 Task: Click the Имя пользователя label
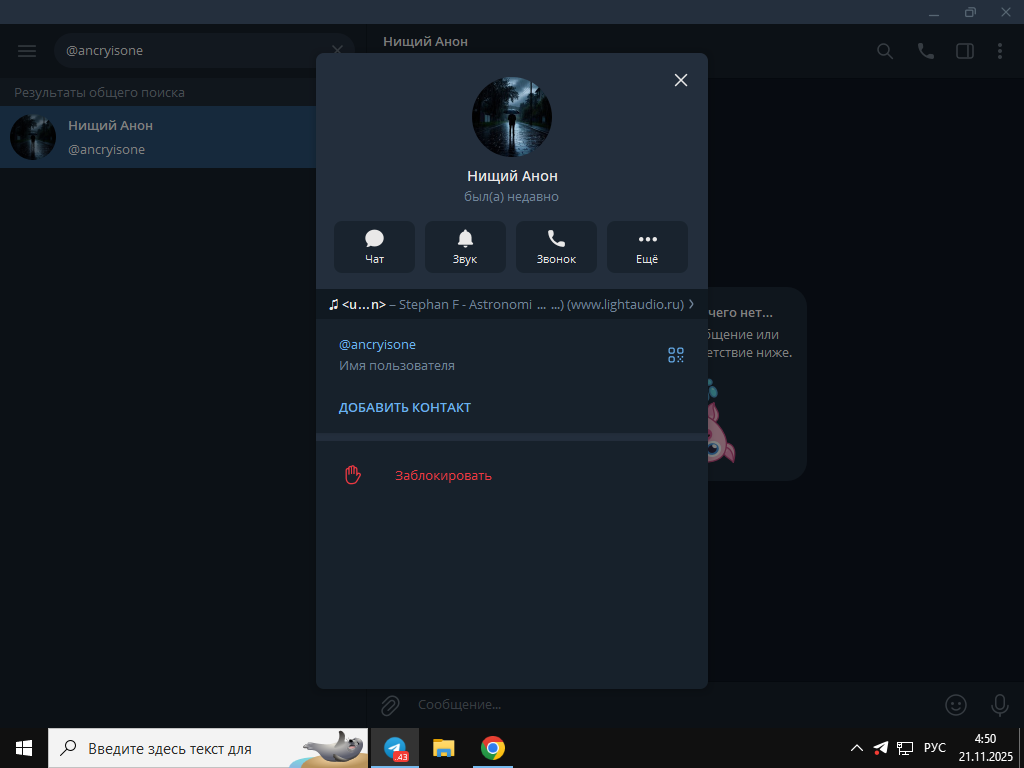click(396, 366)
